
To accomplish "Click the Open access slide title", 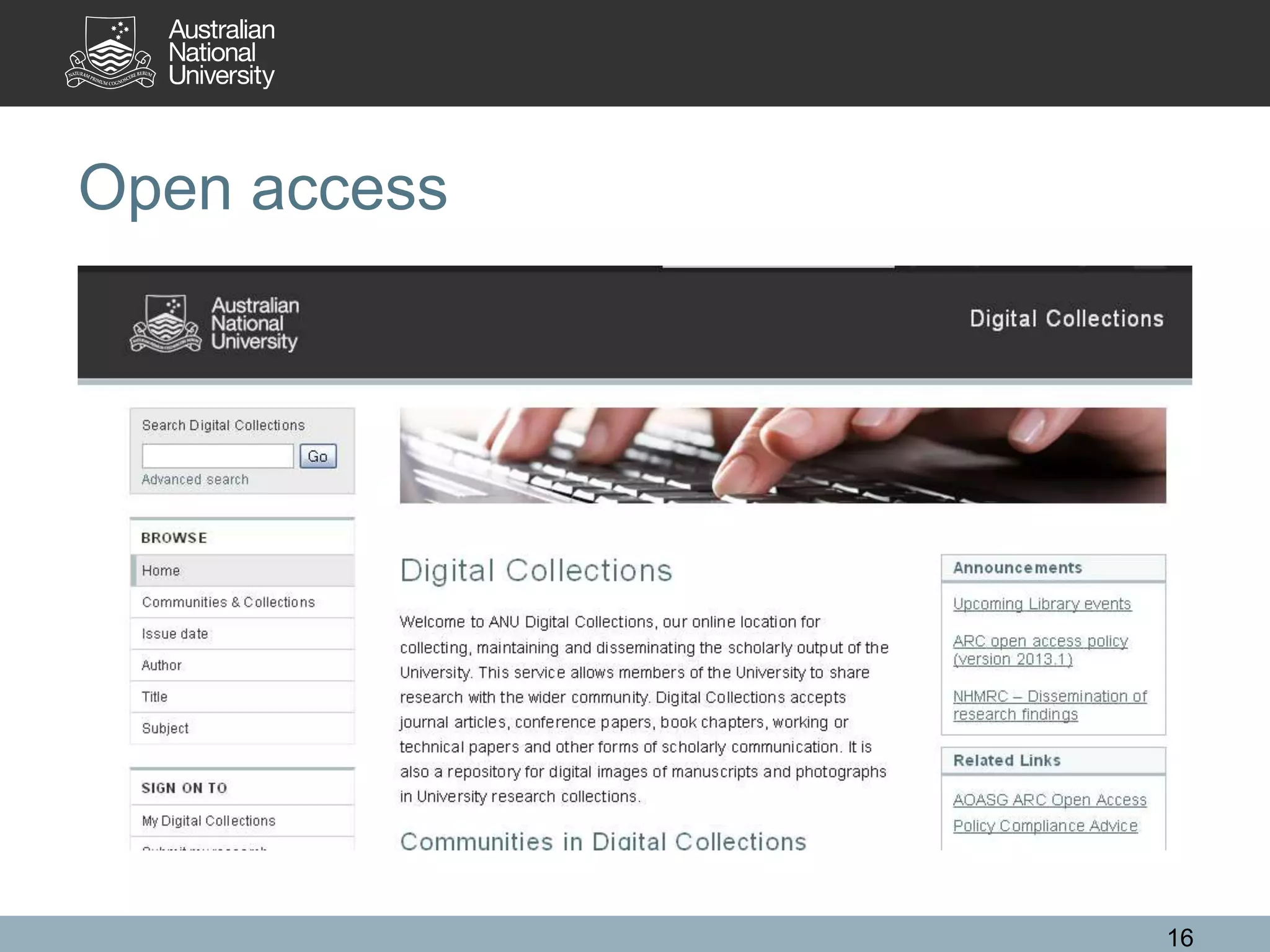I will click(263, 189).
